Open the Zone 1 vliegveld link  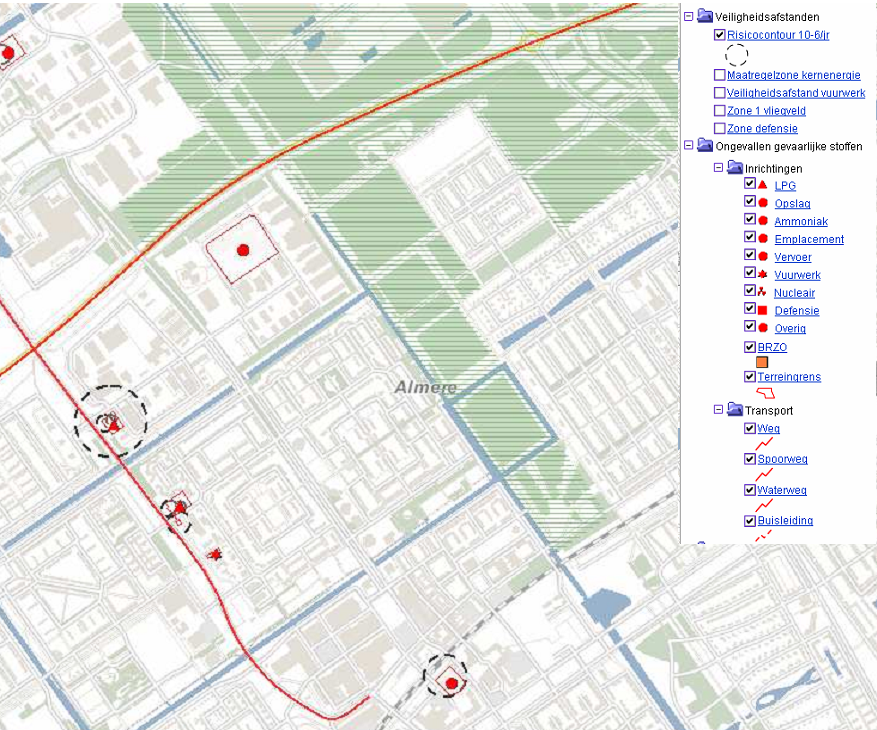[766, 111]
